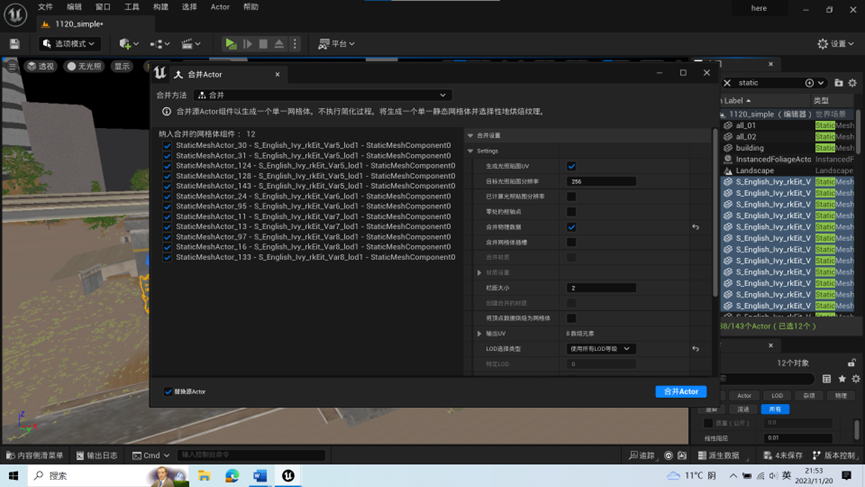Open the 平台 platforms menu
The image size is (865, 487).
tap(336, 44)
